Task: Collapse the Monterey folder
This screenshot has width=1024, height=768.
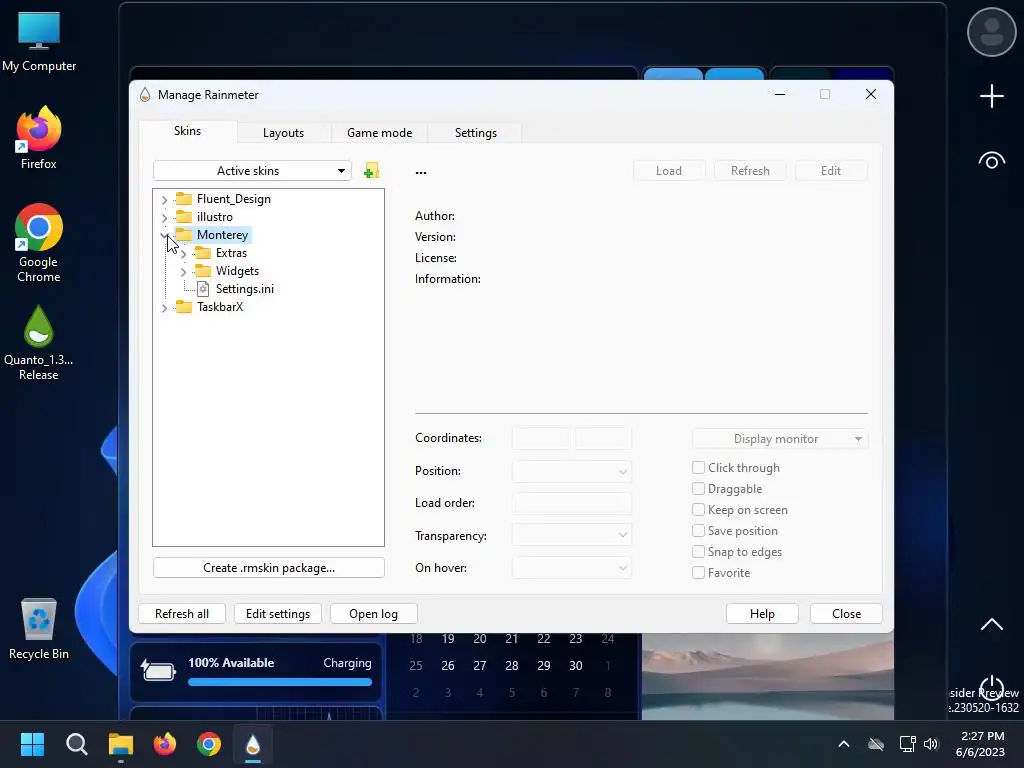Action: (165, 235)
